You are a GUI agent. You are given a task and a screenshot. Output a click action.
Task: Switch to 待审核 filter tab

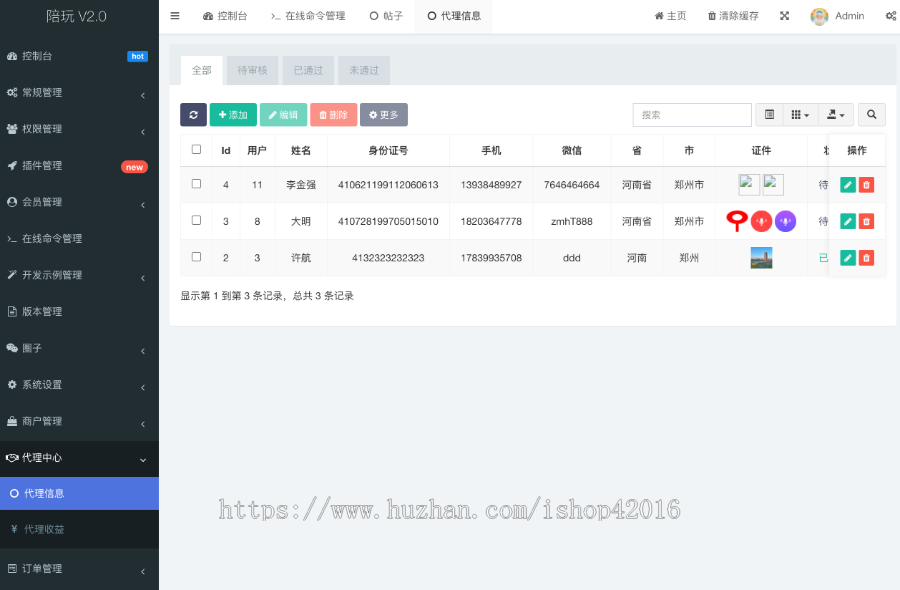(x=253, y=71)
